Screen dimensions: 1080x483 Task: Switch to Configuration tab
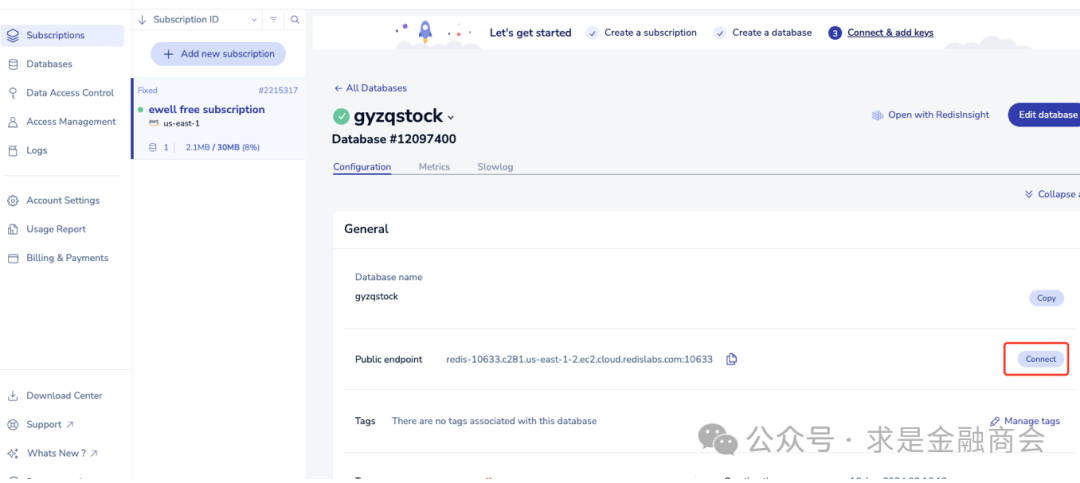362,167
